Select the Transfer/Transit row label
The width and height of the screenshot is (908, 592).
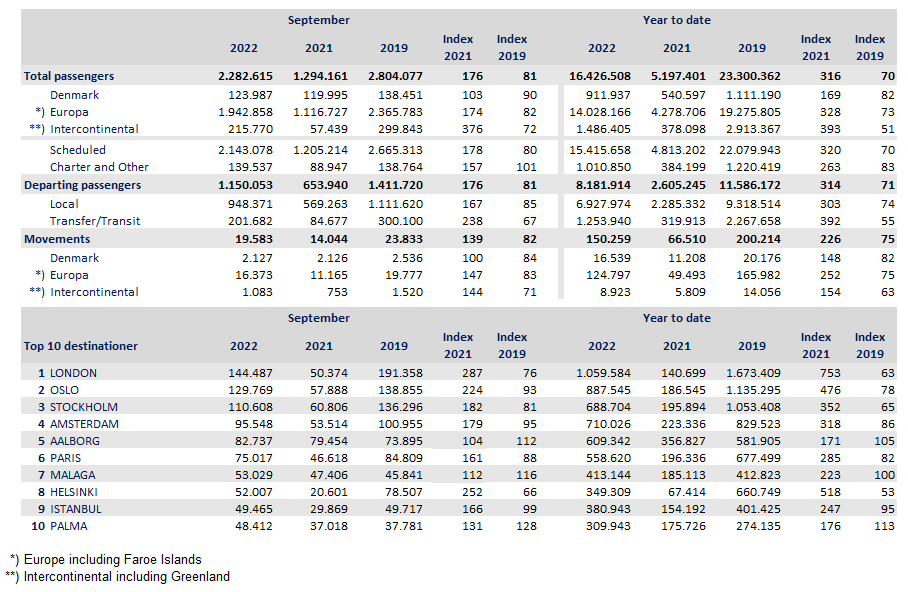point(95,221)
